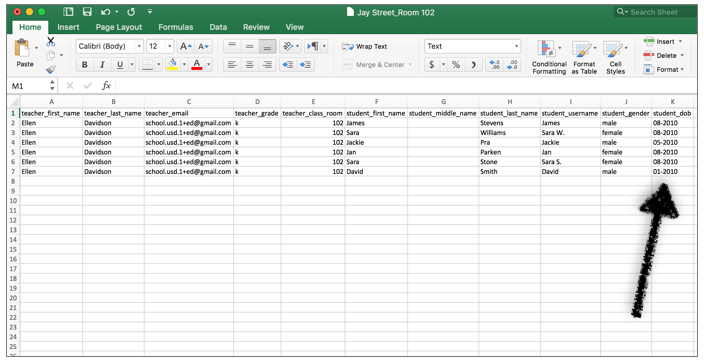This screenshot has width=704, height=364.
Task: Select cell with '01-2010'
Action: click(x=673, y=172)
